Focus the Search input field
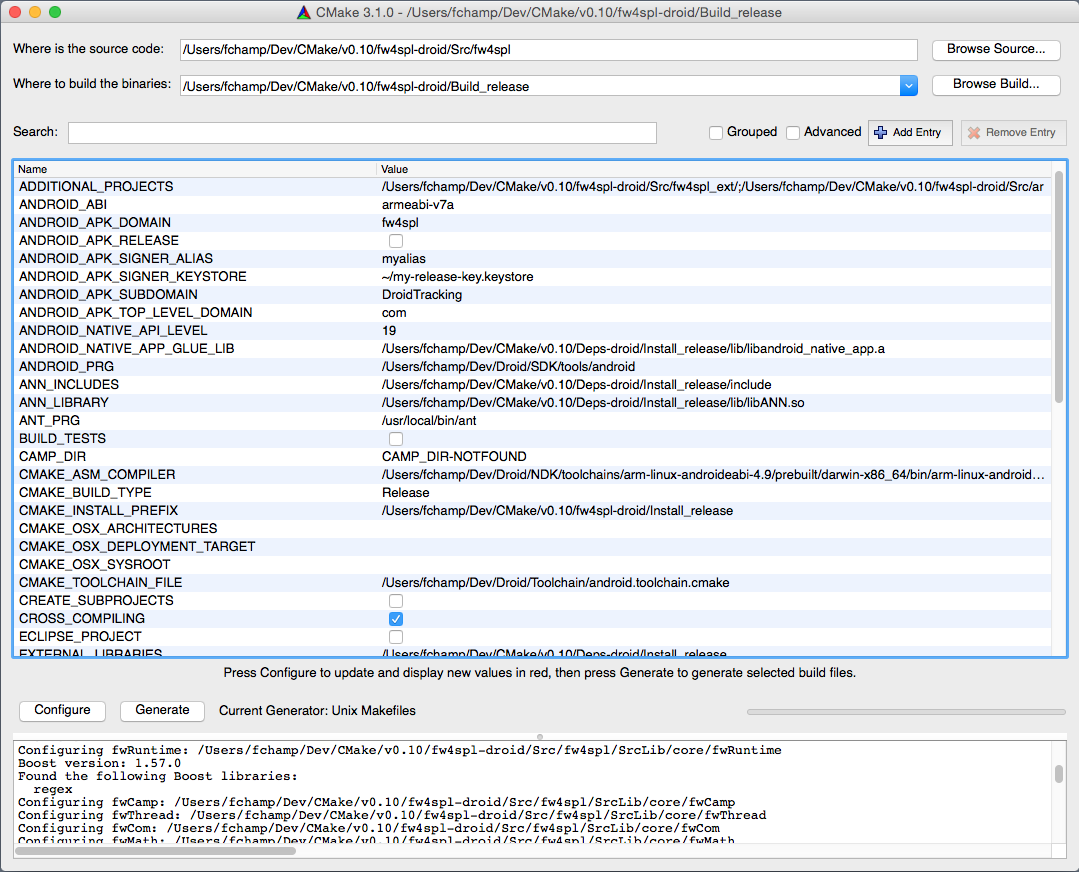 pyautogui.click(x=362, y=133)
